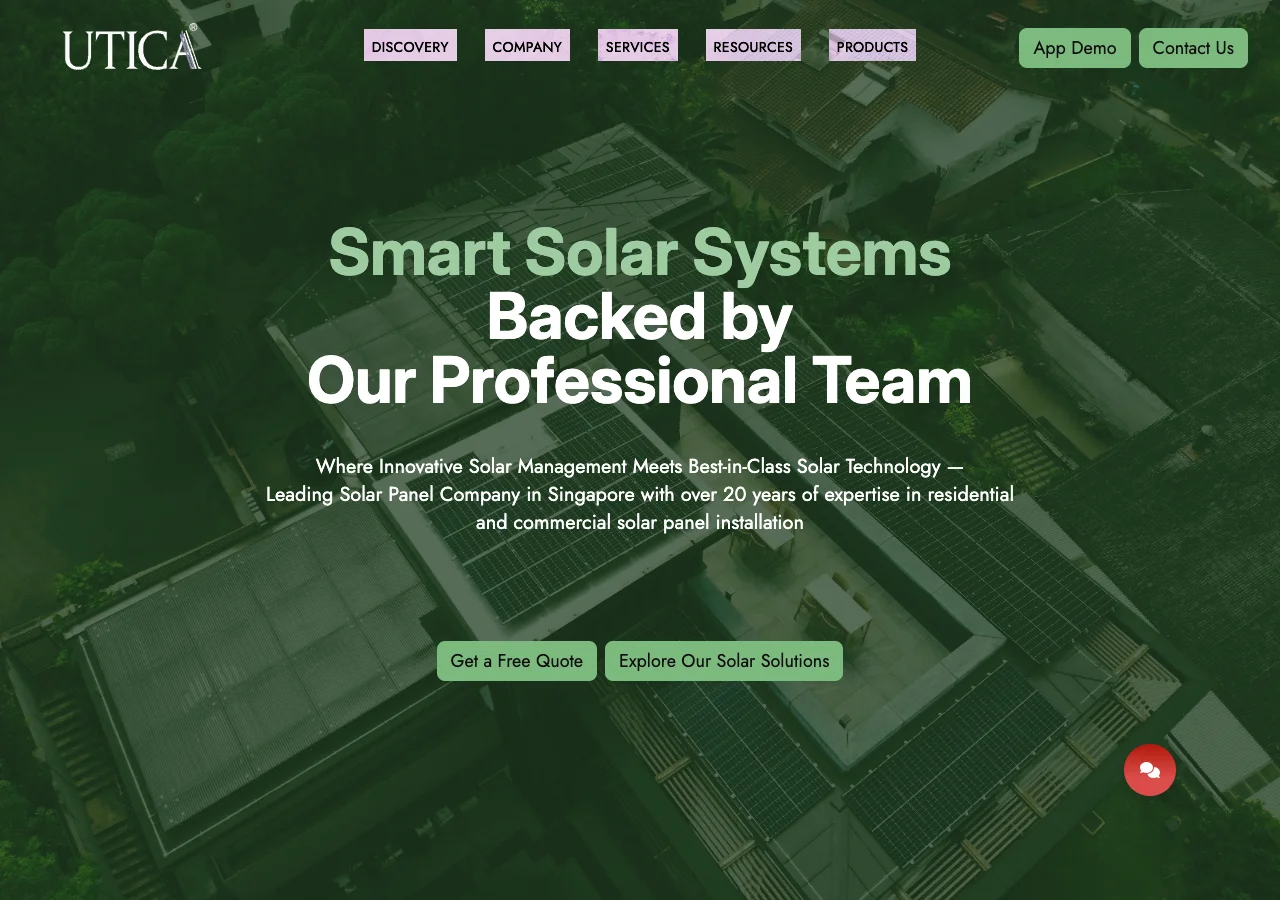Click the Contact Us button
The image size is (1280, 900).
[x=1192, y=48]
